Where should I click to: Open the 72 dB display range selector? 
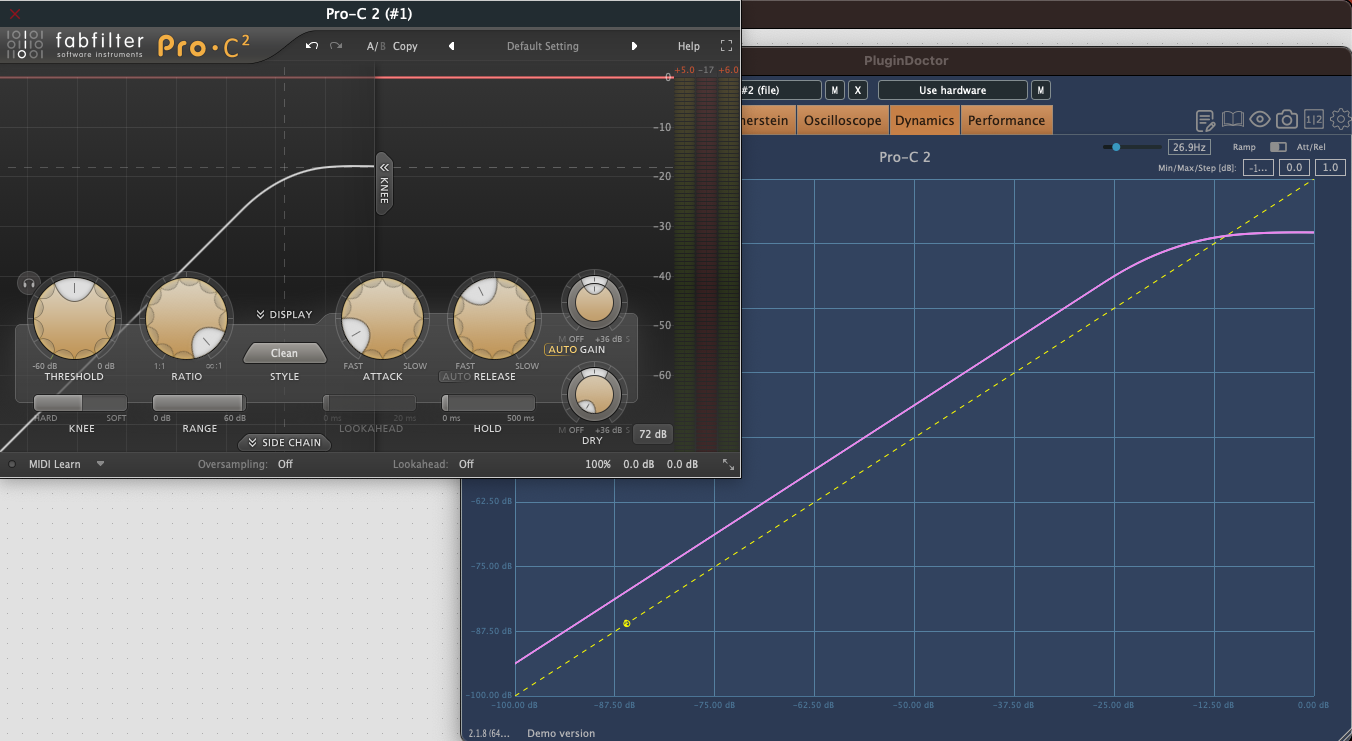(653, 434)
